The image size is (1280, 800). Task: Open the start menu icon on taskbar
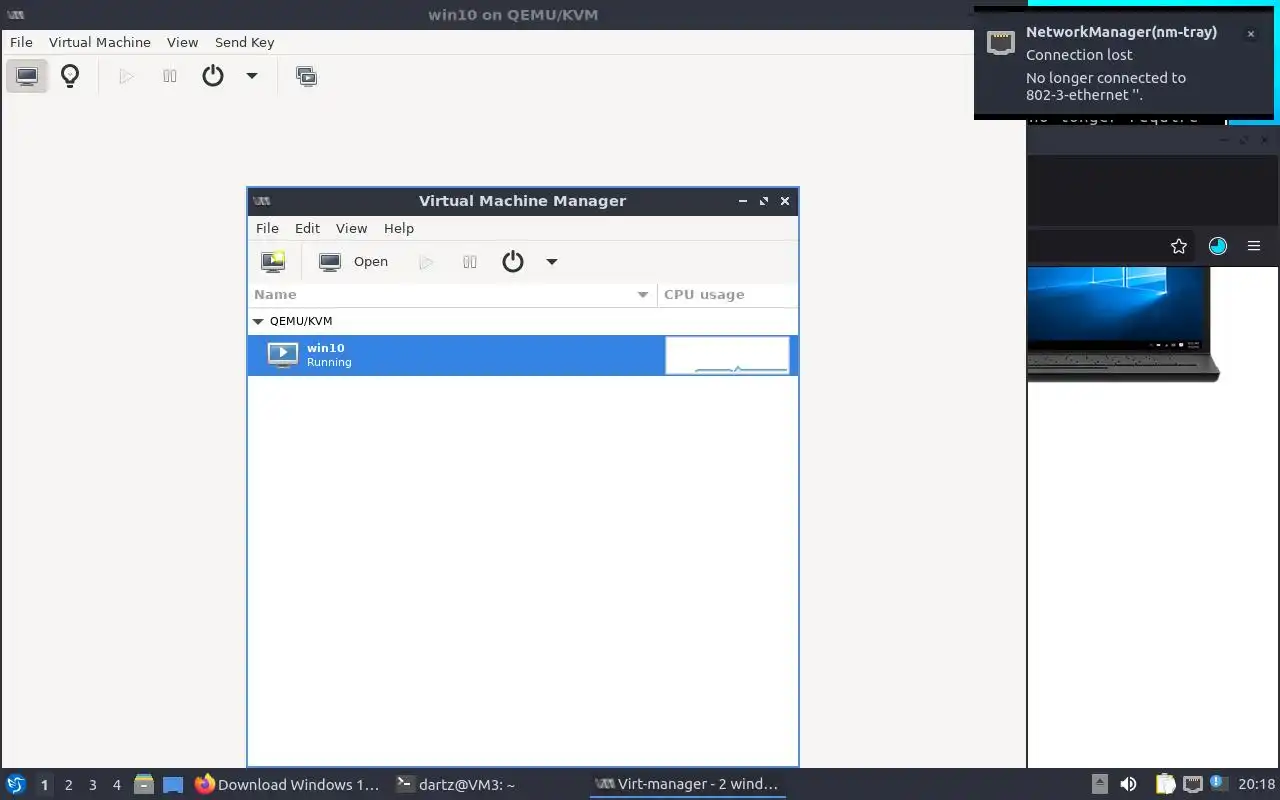pos(16,785)
